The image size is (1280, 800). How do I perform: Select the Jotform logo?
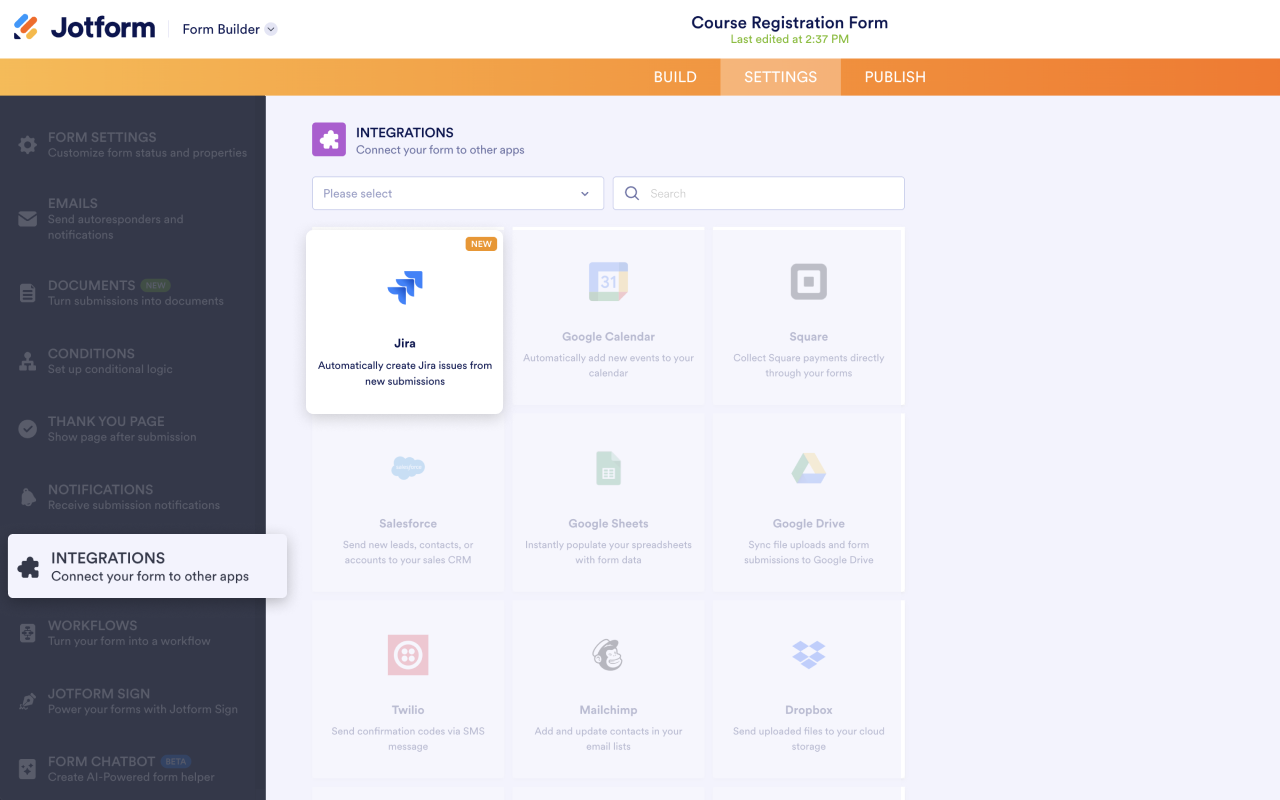pos(84,27)
